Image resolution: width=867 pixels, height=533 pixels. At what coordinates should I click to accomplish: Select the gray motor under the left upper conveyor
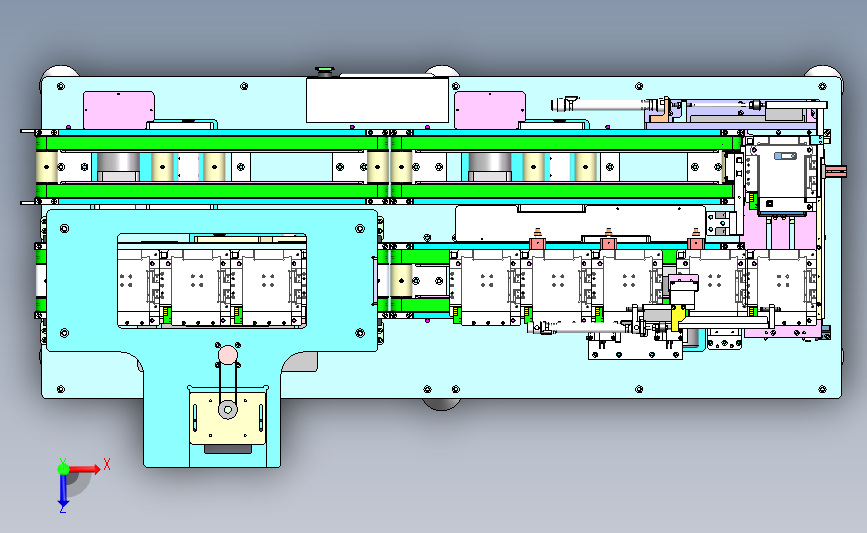tap(118, 166)
